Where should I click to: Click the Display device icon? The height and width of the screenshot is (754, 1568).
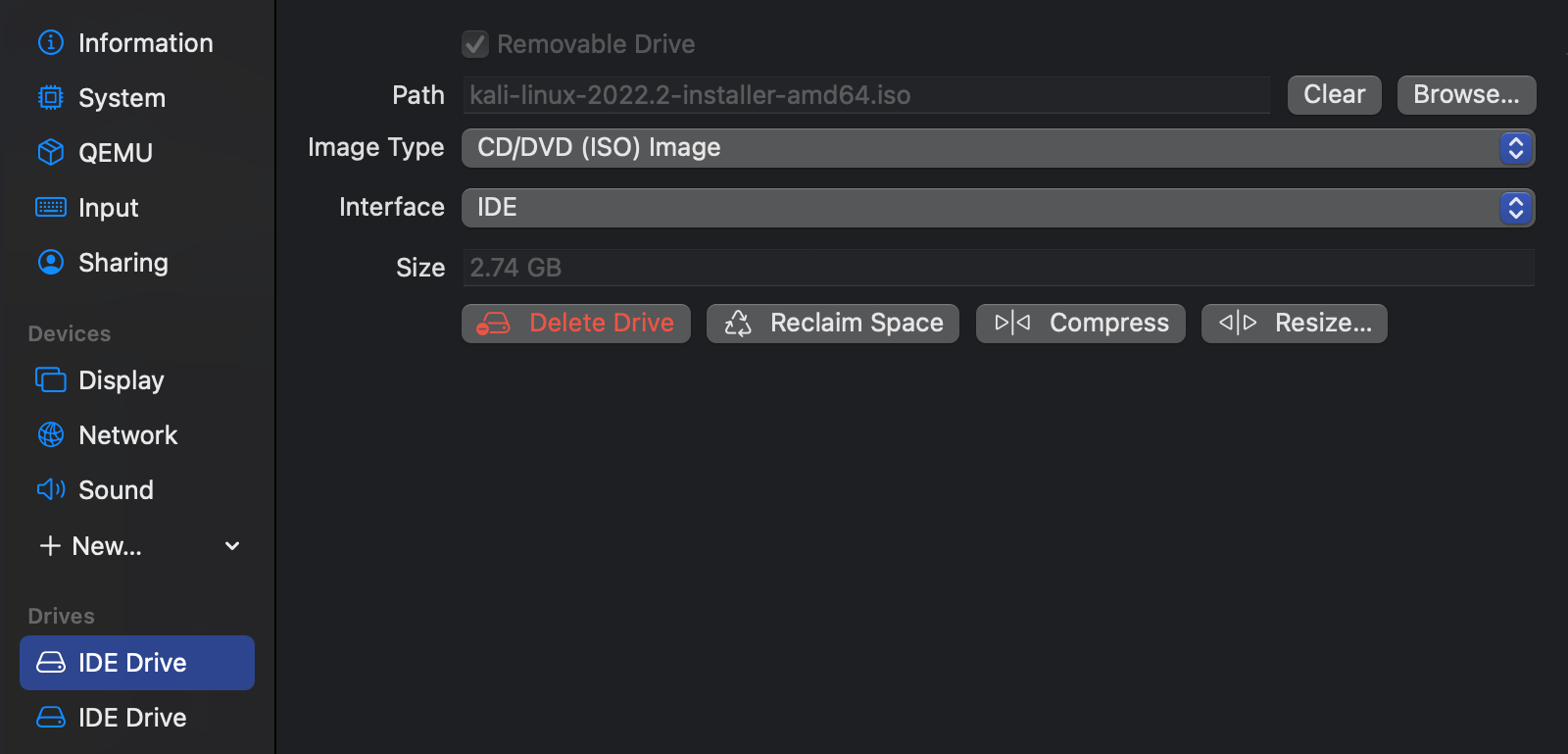[x=50, y=379]
